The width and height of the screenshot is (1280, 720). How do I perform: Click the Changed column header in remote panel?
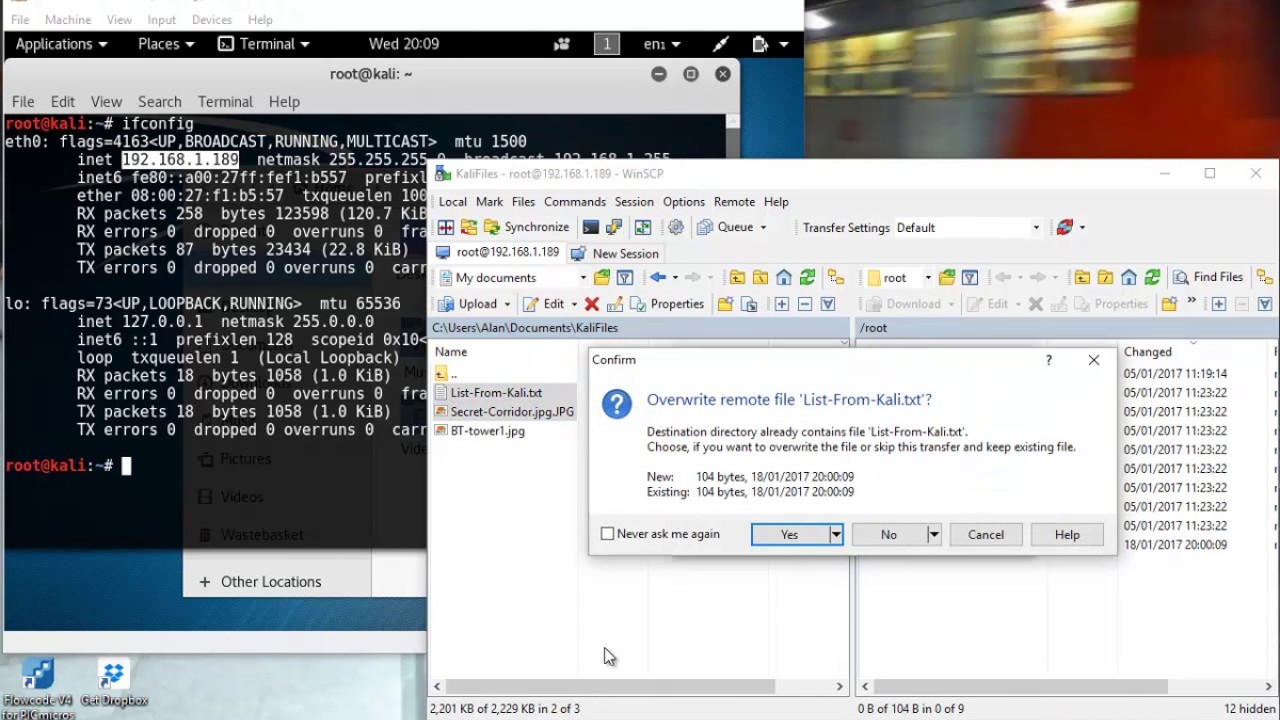[1147, 352]
